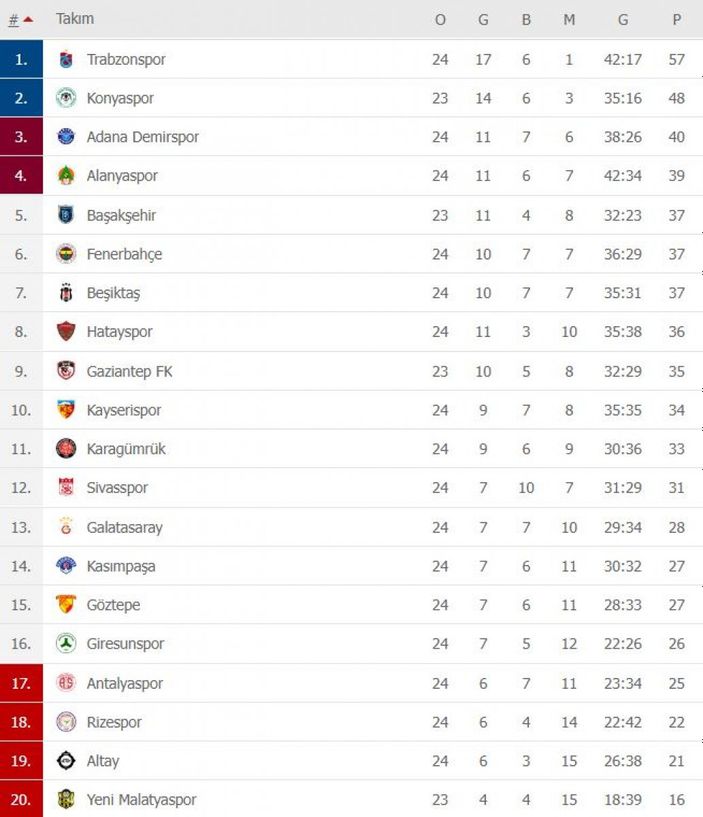Click the Konyaspor club crest
Screen dimensions: 703x817
point(67,98)
